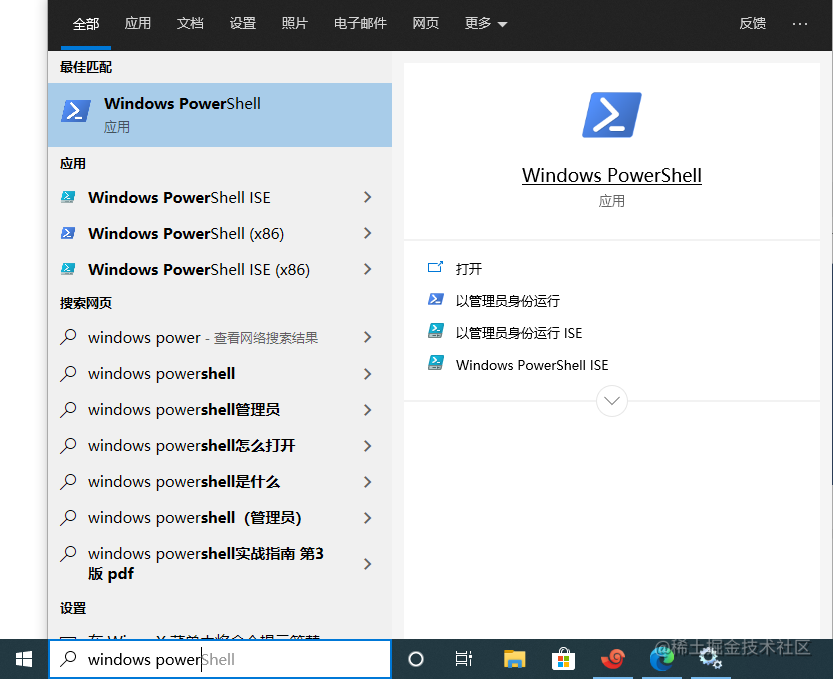Launch Windows PowerShell ISE from the app list

[179, 197]
